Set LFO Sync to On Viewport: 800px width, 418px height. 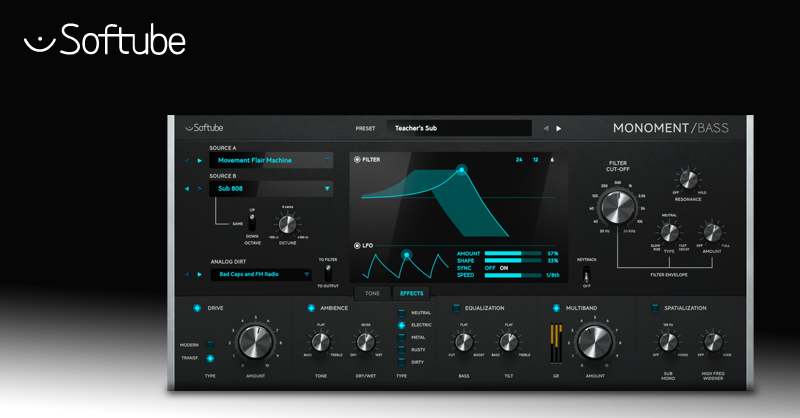pos(504,268)
